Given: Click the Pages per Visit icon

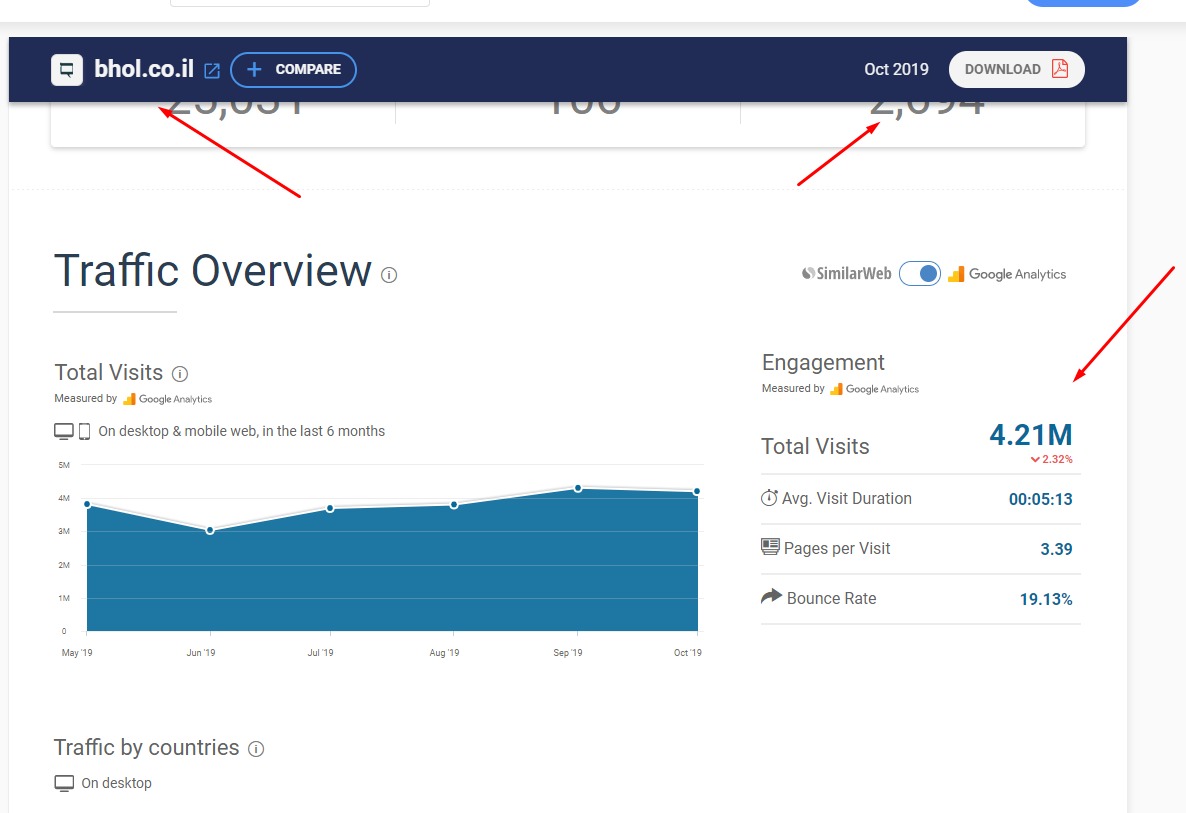Looking at the screenshot, I should coord(769,547).
